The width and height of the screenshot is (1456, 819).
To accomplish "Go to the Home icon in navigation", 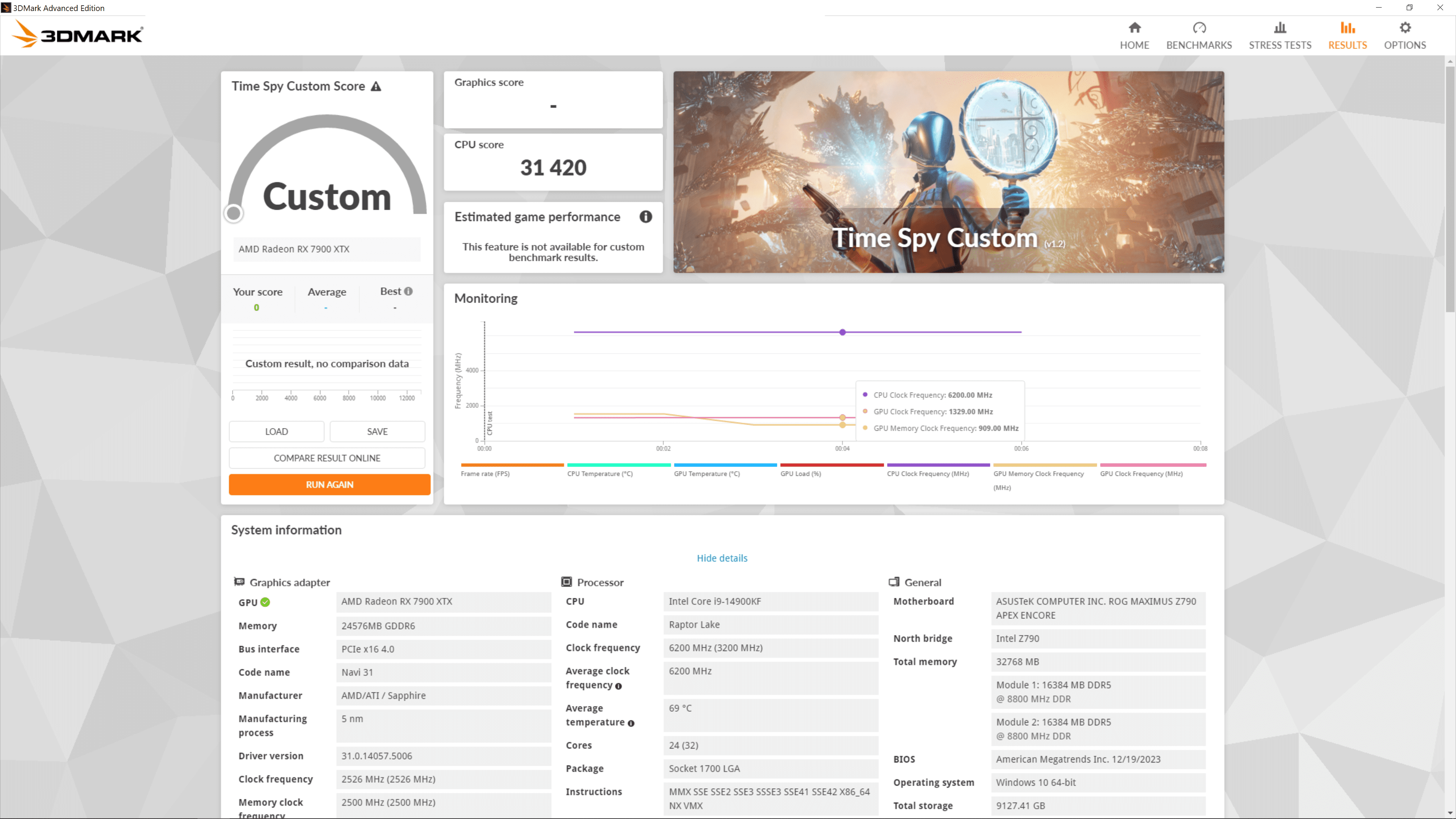I will click(1134, 28).
